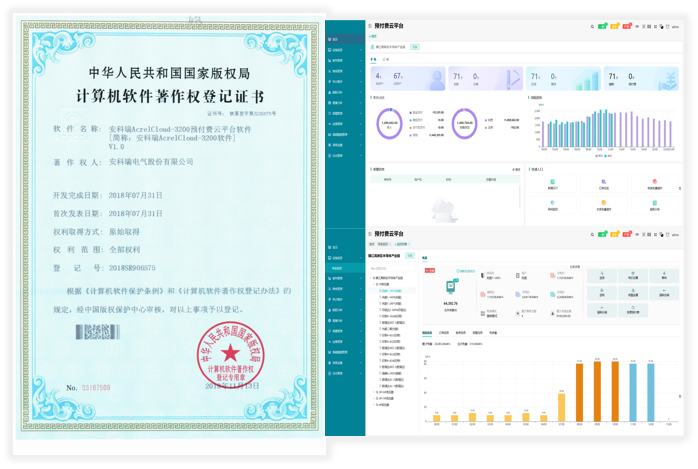
Task: Expand the last sidebar menu in upper dashboard
Action: tap(345, 156)
